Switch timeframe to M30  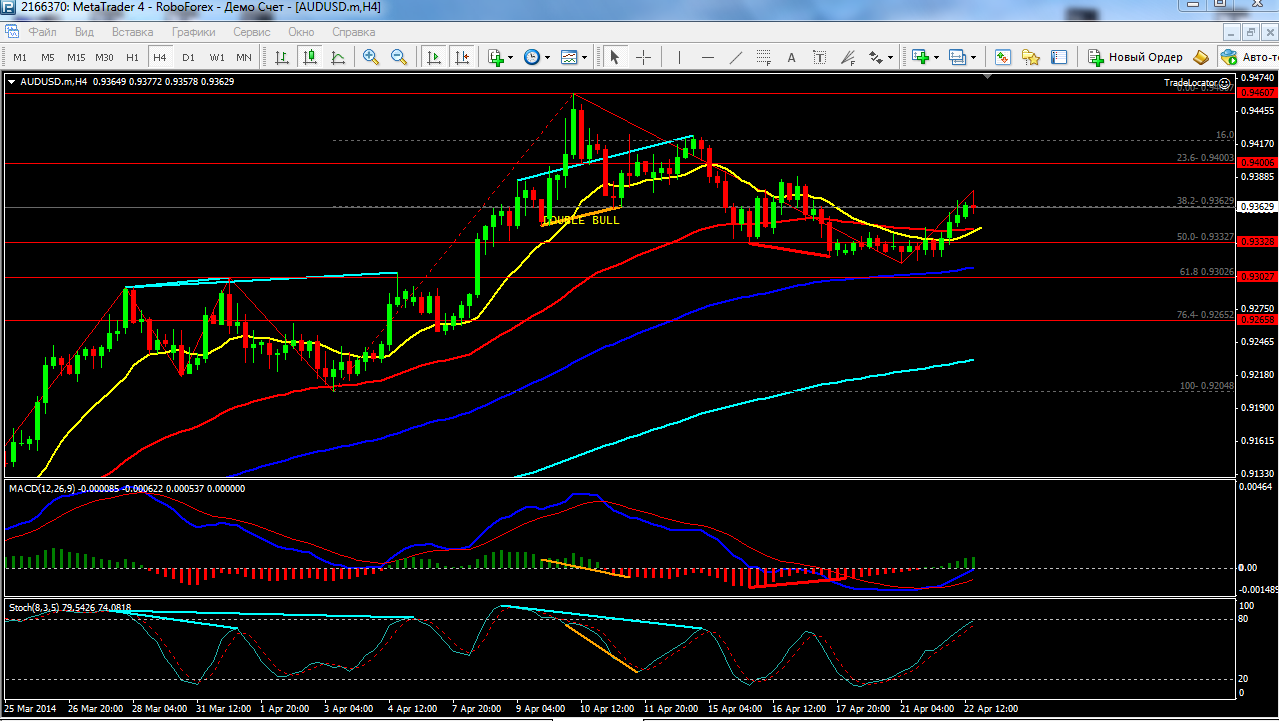(x=104, y=57)
